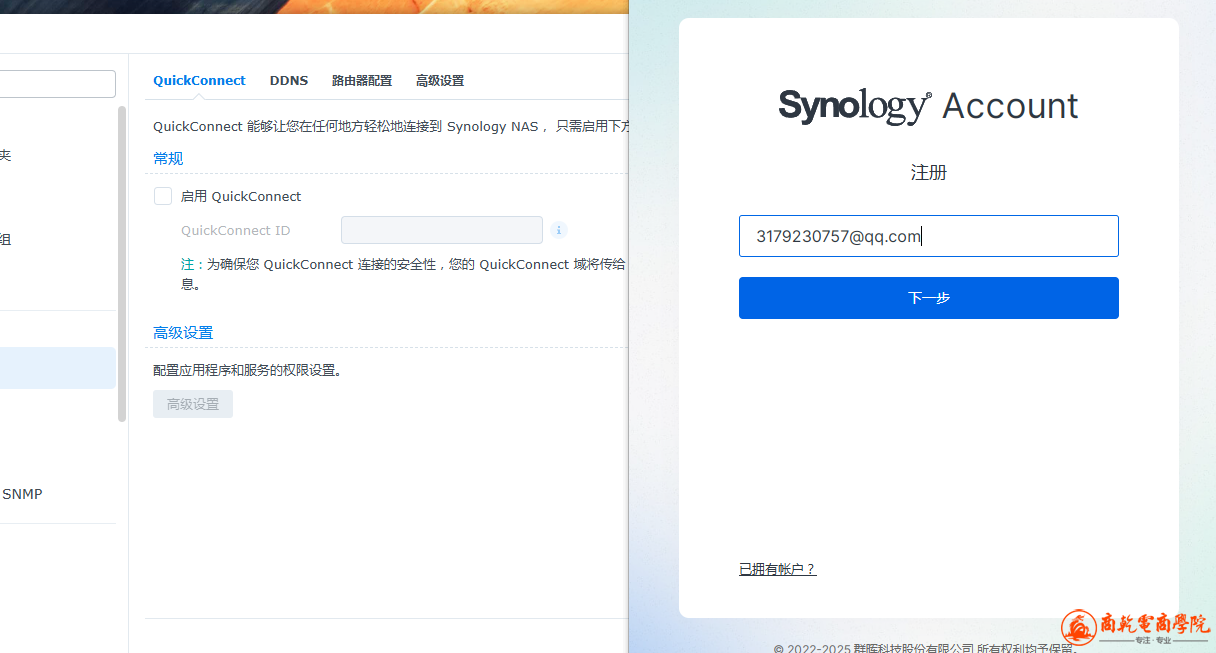Click the search box above the sidebar

click(x=57, y=84)
